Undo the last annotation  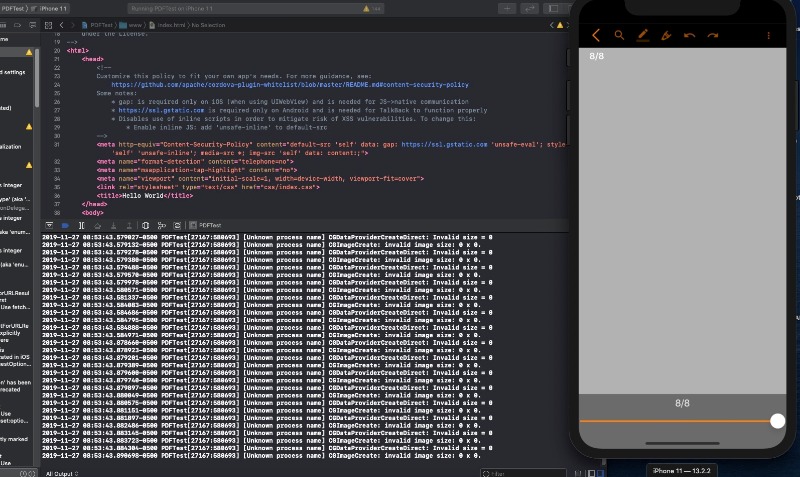689,35
